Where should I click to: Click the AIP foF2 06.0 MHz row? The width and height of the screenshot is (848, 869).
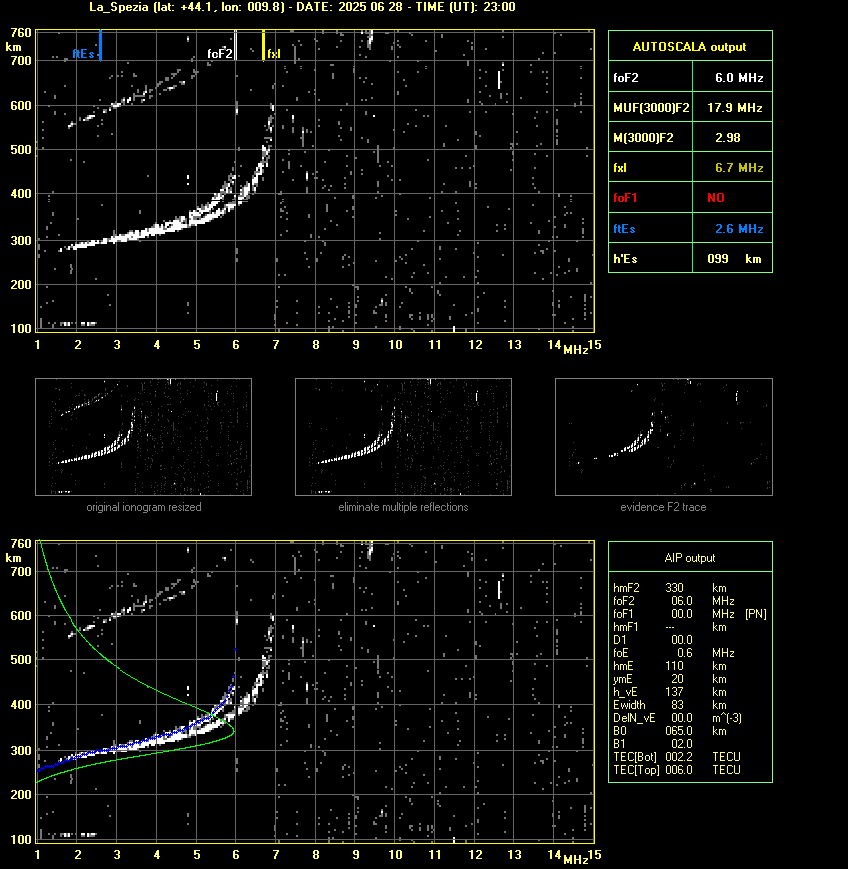pos(673,601)
